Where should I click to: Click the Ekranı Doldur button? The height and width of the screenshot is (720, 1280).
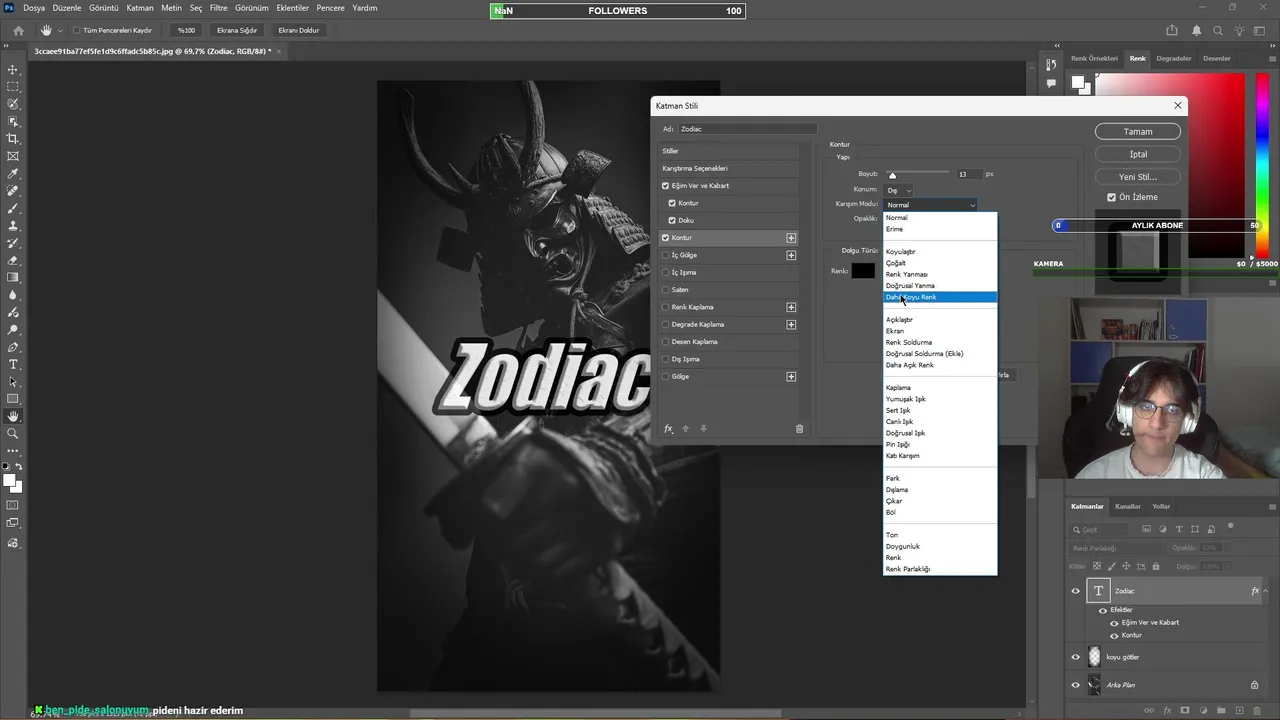click(299, 30)
